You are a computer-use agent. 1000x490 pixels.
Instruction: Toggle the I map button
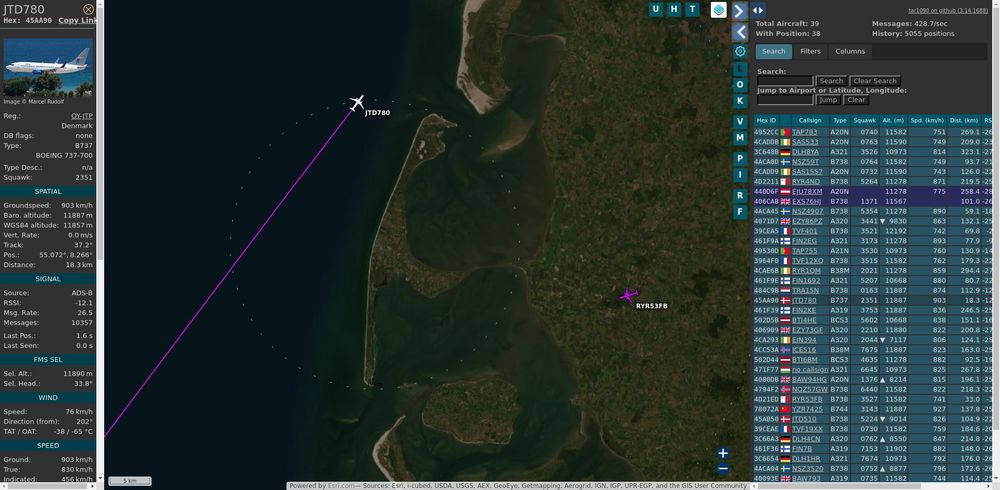pyautogui.click(x=740, y=174)
